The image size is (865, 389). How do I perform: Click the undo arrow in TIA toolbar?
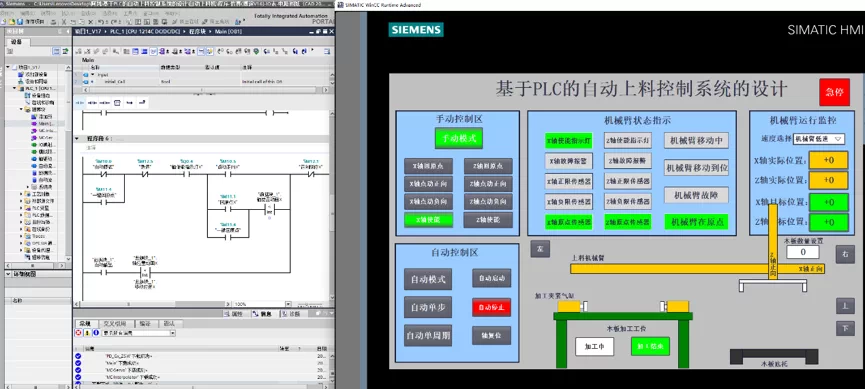point(101,22)
